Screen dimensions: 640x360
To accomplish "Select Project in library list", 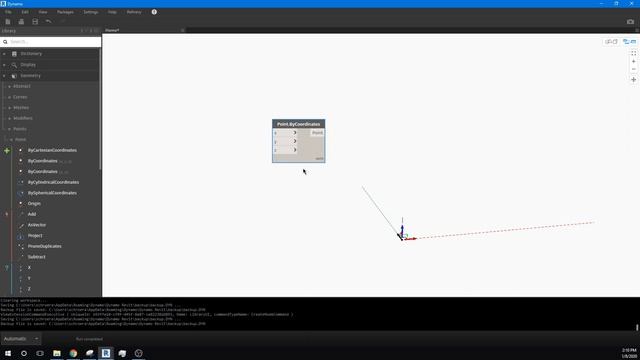I will point(35,236).
